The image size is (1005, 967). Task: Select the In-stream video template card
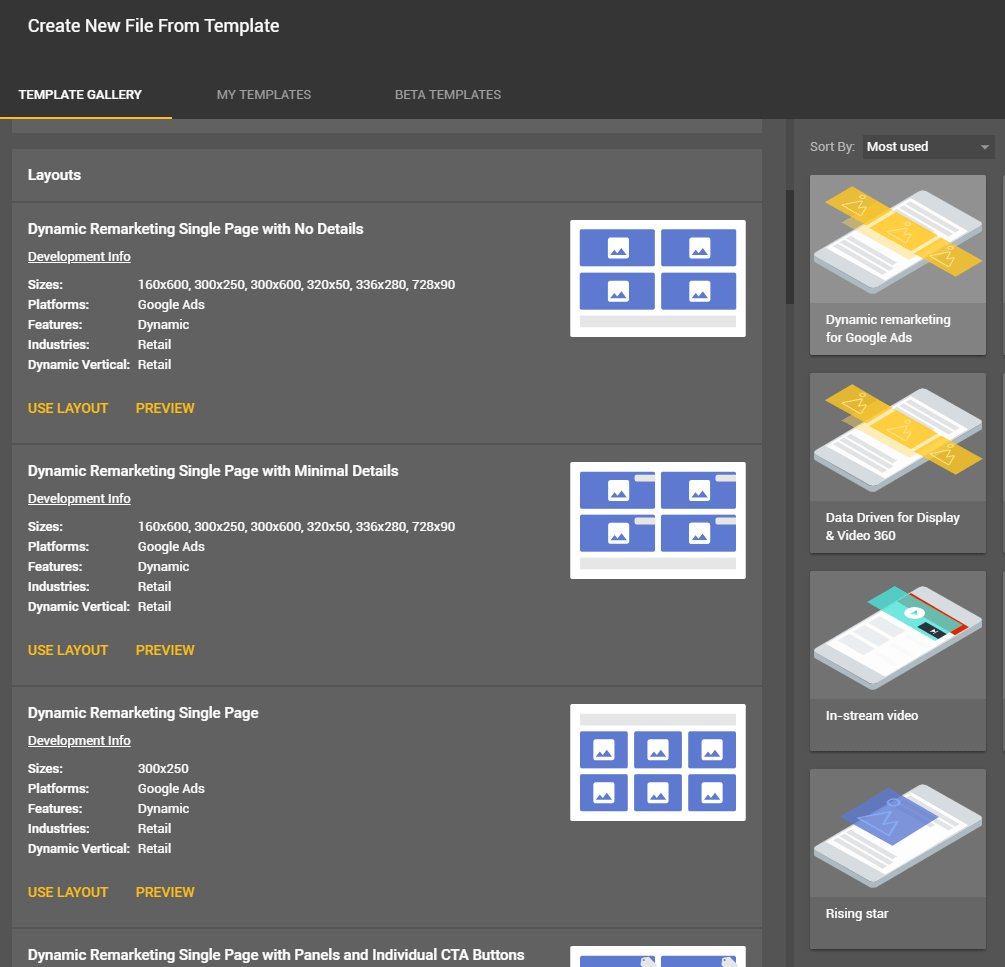tap(897, 661)
